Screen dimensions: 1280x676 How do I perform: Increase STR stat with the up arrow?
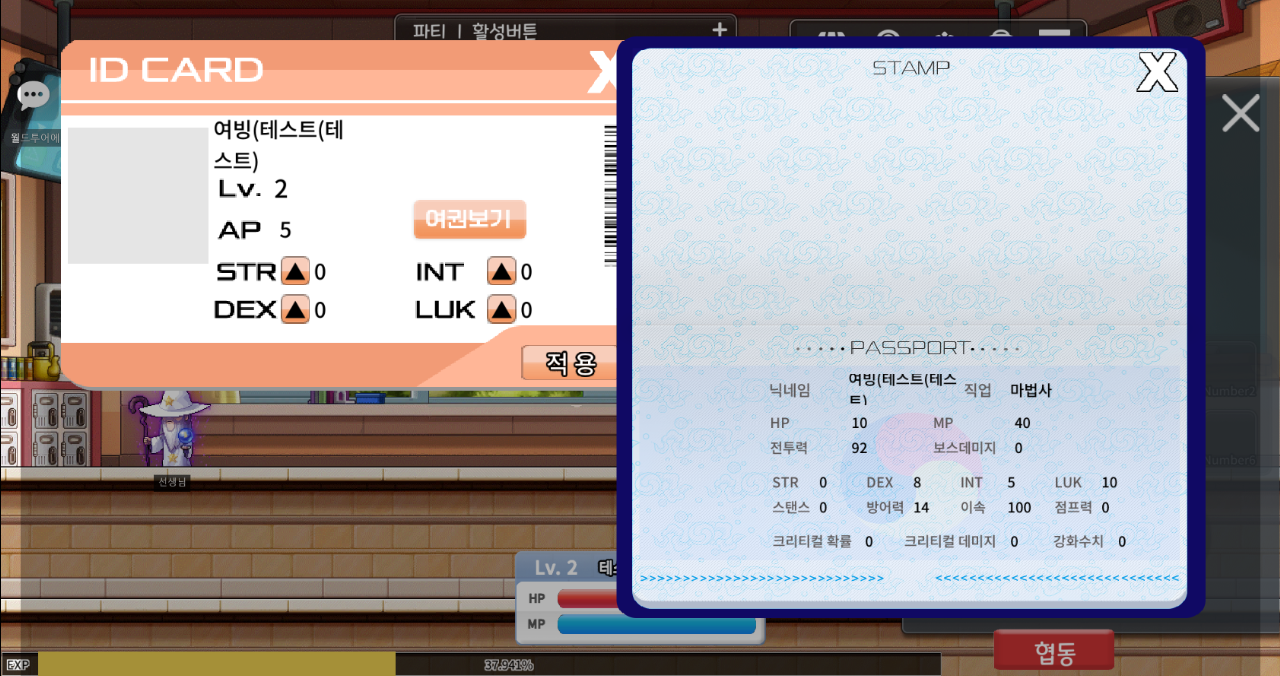point(295,271)
